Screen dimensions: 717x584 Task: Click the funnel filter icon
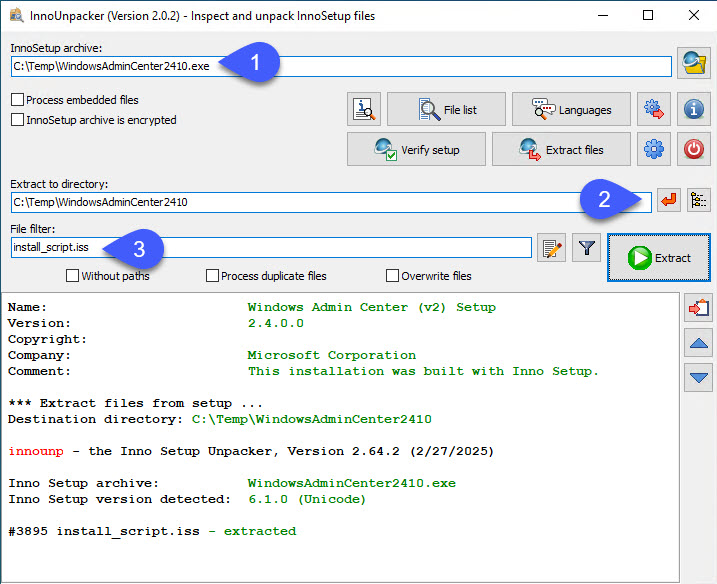click(587, 249)
